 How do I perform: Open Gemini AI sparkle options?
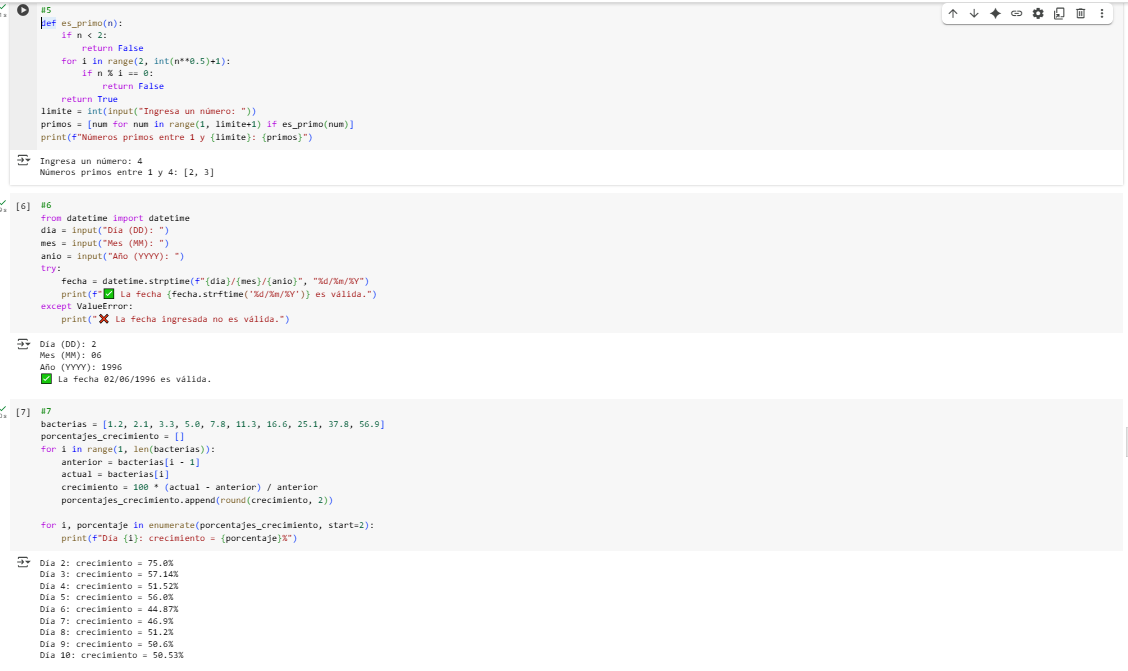coord(996,13)
